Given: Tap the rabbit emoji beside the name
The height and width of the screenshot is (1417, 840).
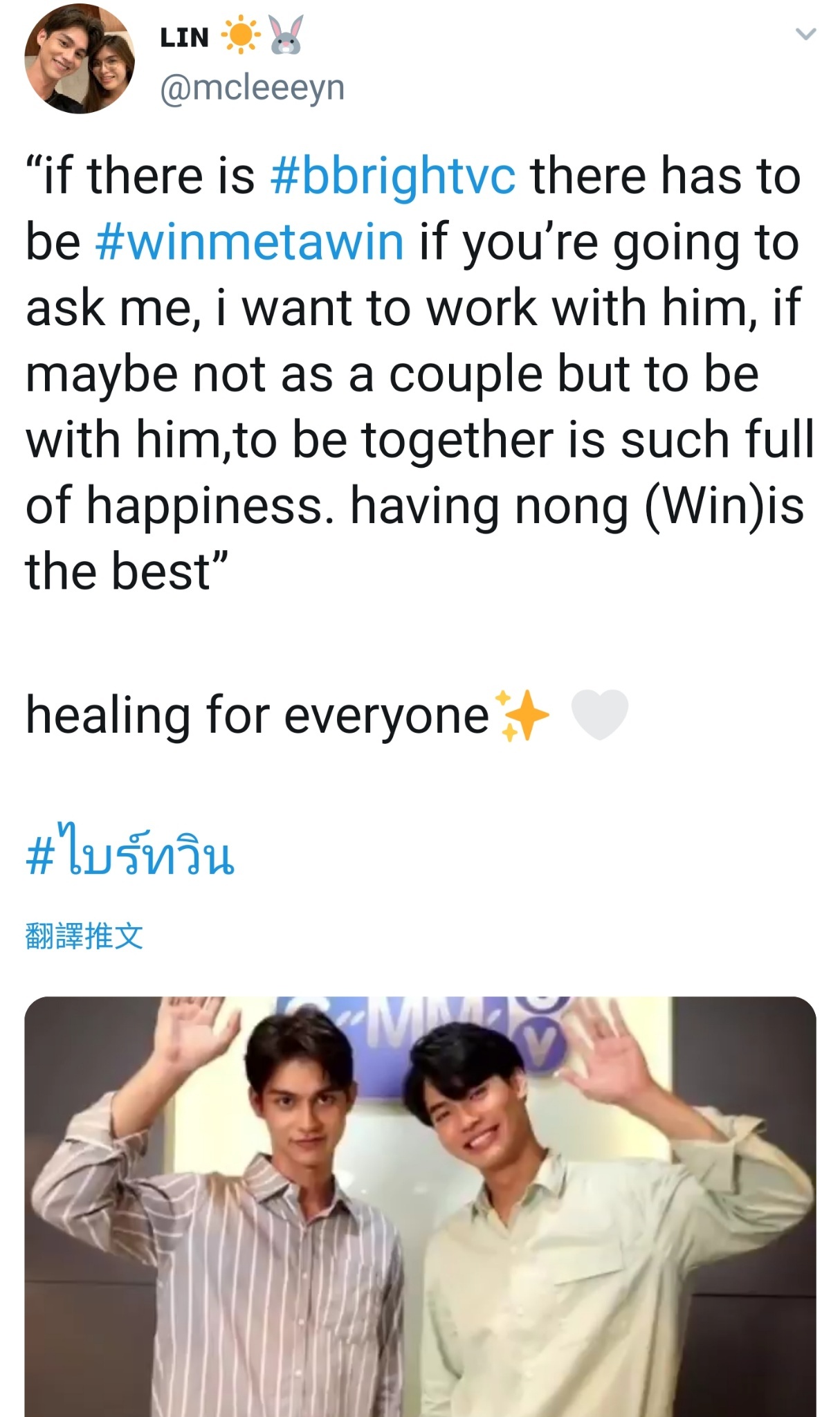Looking at the screenshot, I should [284, 37].
